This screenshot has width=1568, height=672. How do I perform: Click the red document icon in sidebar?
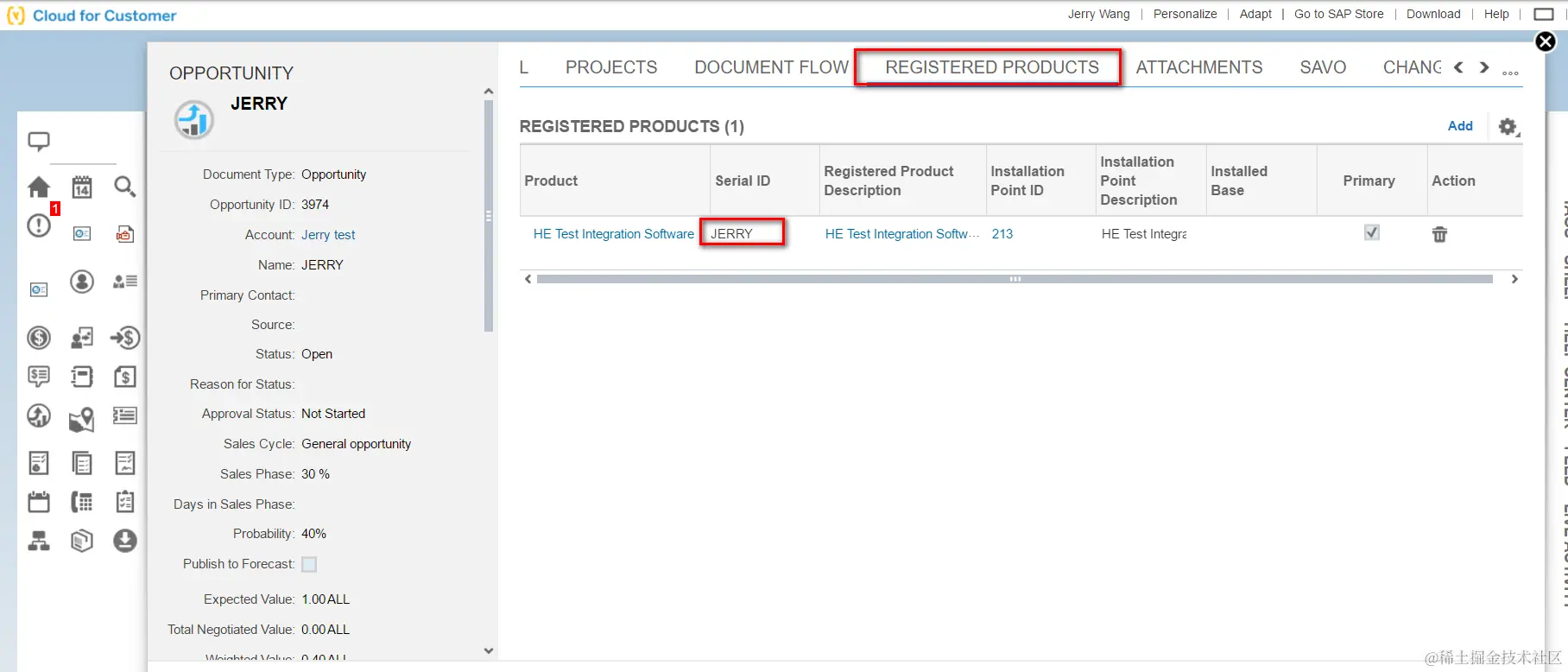125,234
